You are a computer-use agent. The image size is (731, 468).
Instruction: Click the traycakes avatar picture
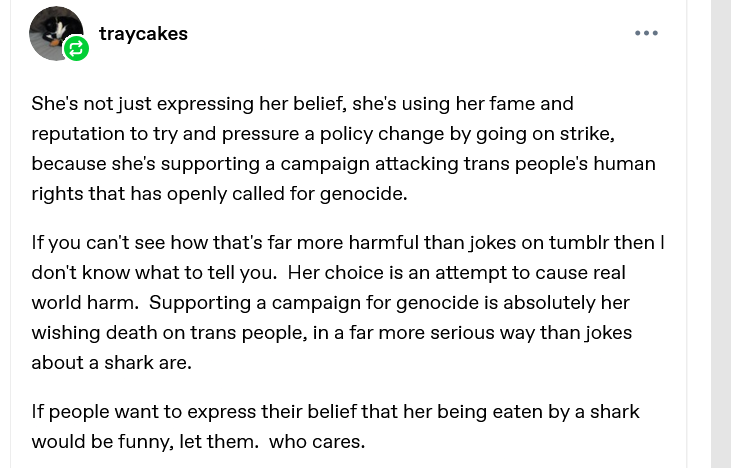[x=54, y=31]
